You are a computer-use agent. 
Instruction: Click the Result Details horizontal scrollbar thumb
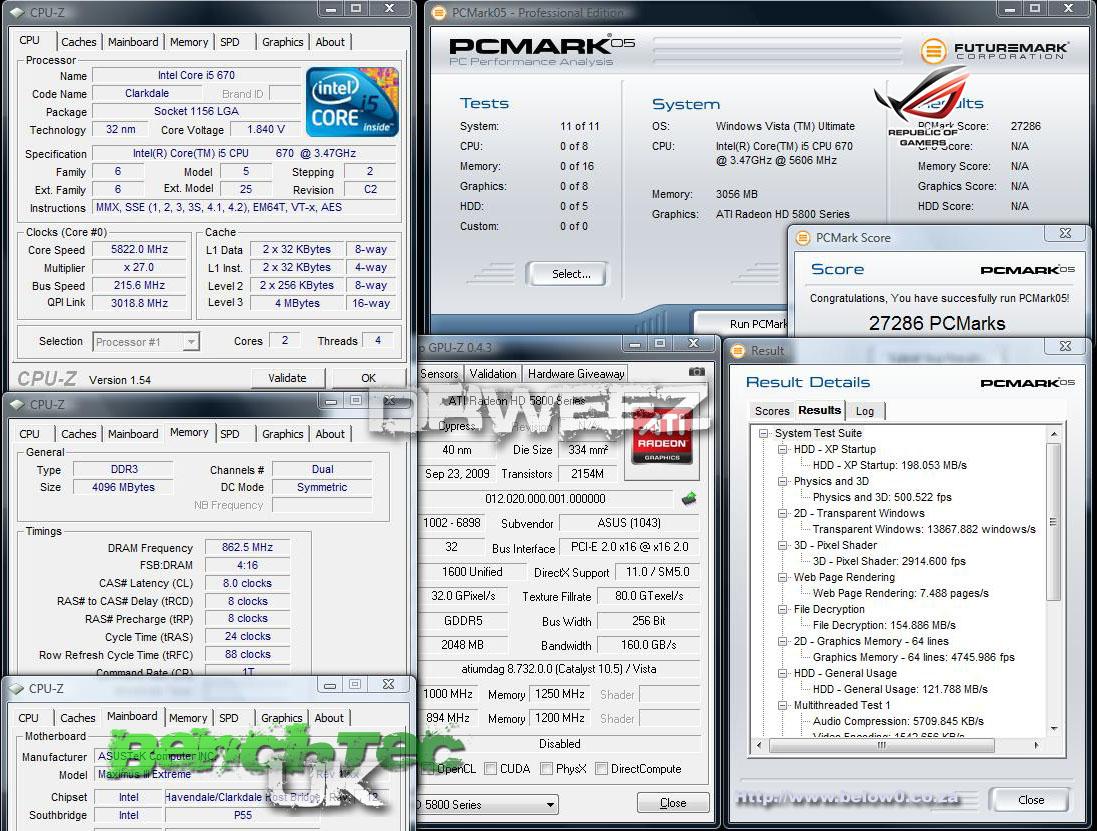click(x=882, y=746)
